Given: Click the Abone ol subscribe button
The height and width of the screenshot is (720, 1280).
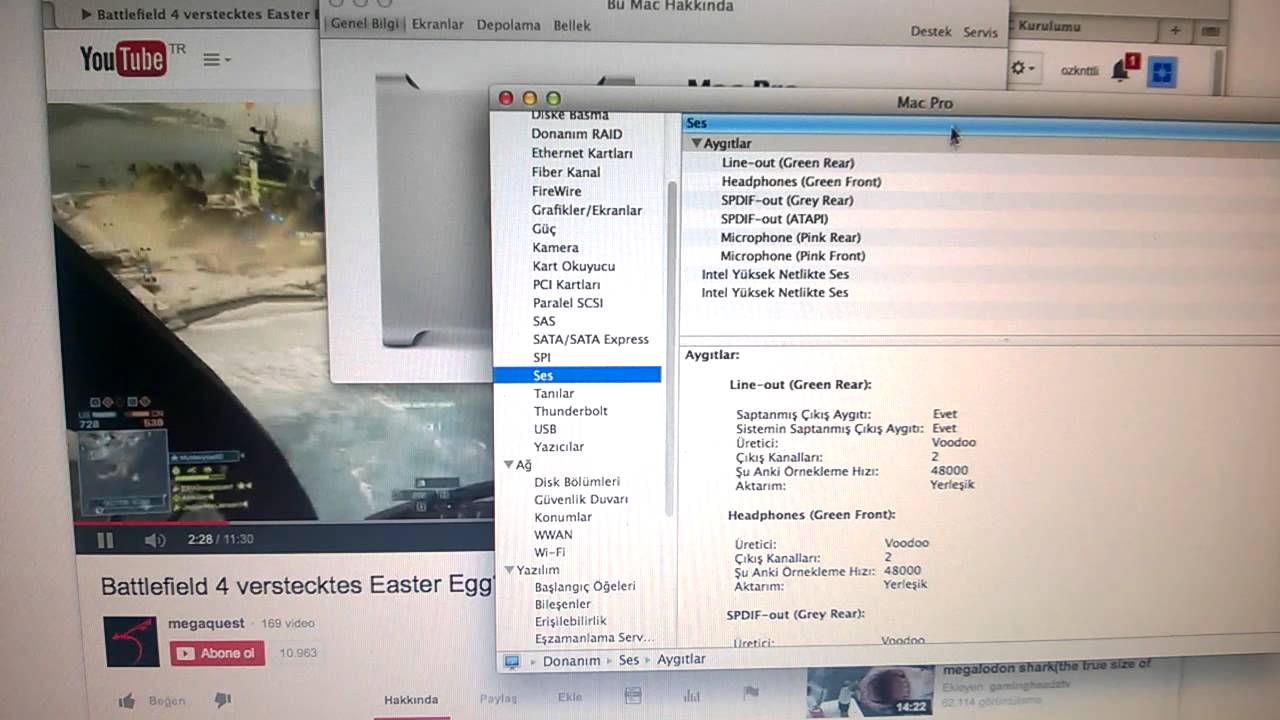Looking at the screenshot, I should point(217,653).
